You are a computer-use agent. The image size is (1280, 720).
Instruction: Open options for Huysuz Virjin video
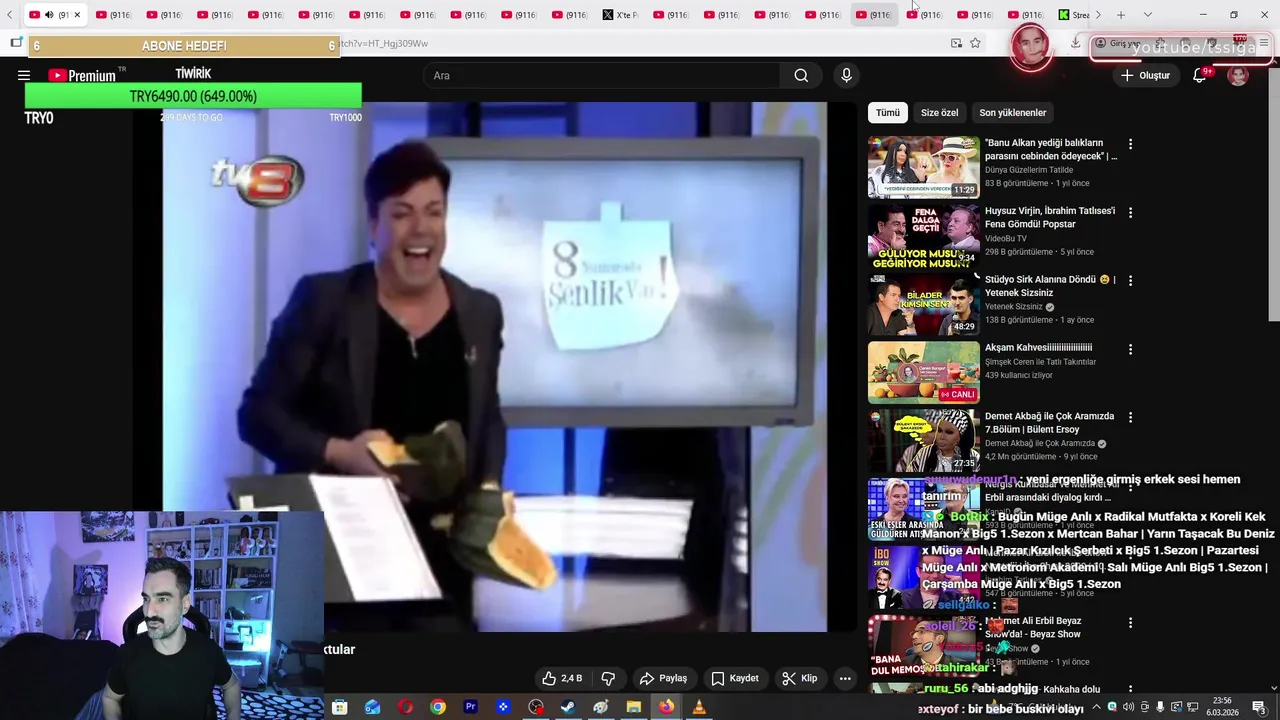coord(1131,213)
